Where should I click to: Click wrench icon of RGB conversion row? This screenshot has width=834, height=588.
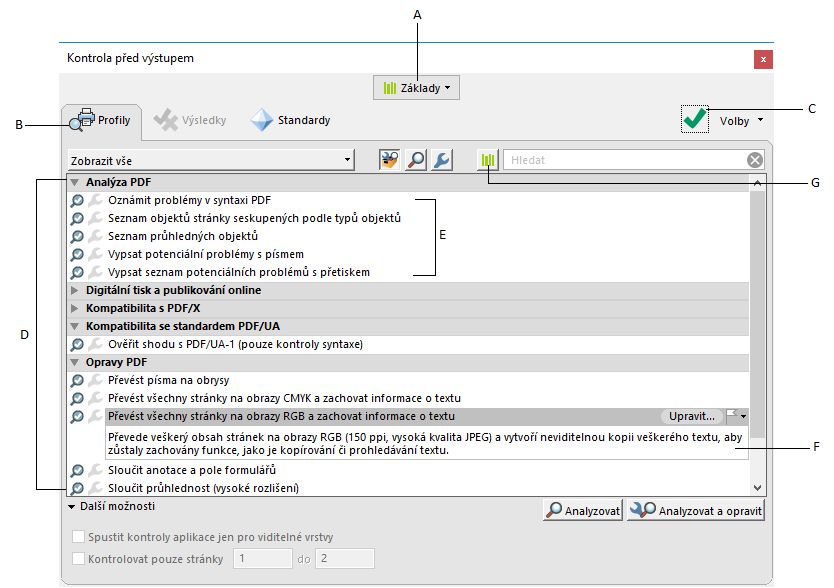click(x=95, y=417)
